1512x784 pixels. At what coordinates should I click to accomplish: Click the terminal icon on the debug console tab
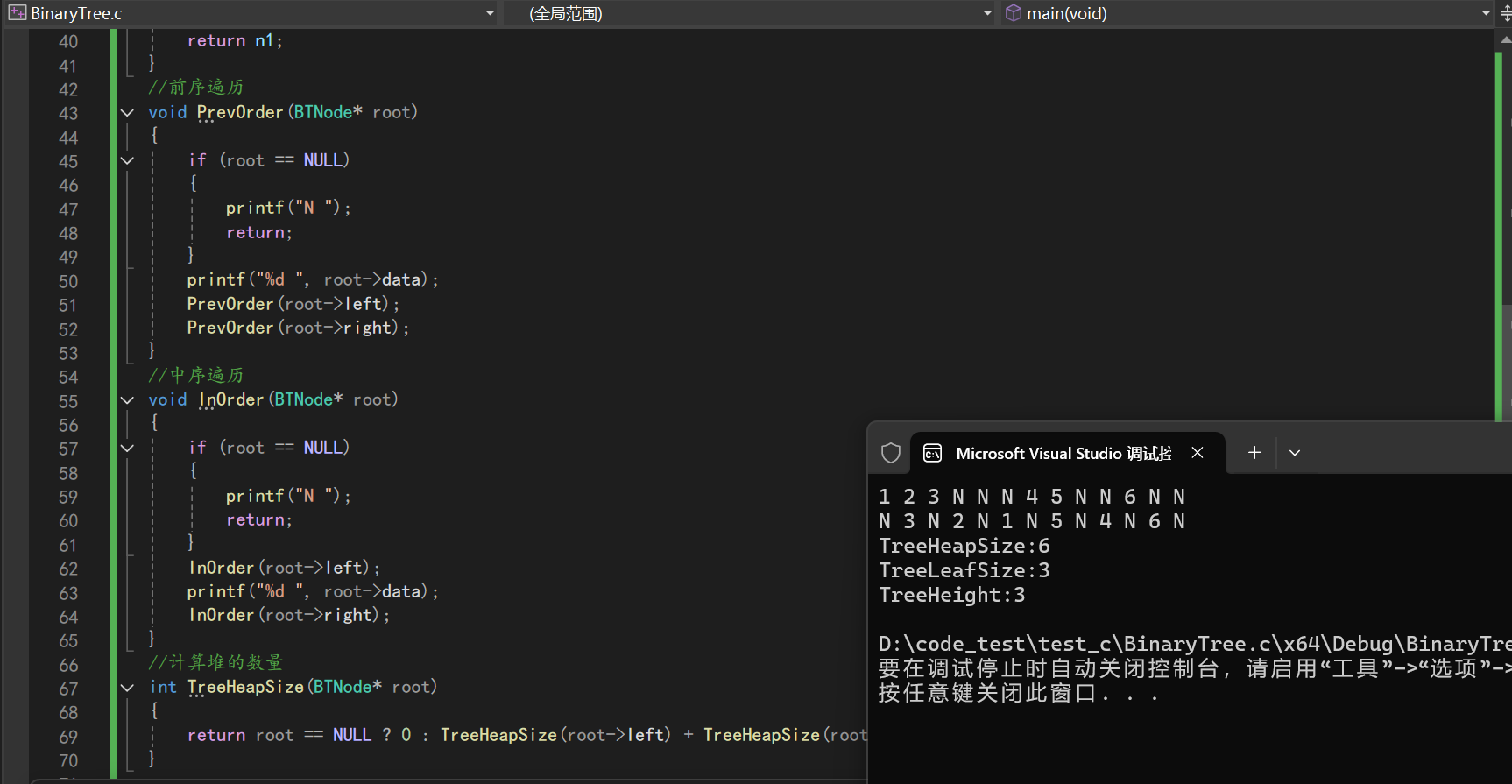tap(933, 453)
